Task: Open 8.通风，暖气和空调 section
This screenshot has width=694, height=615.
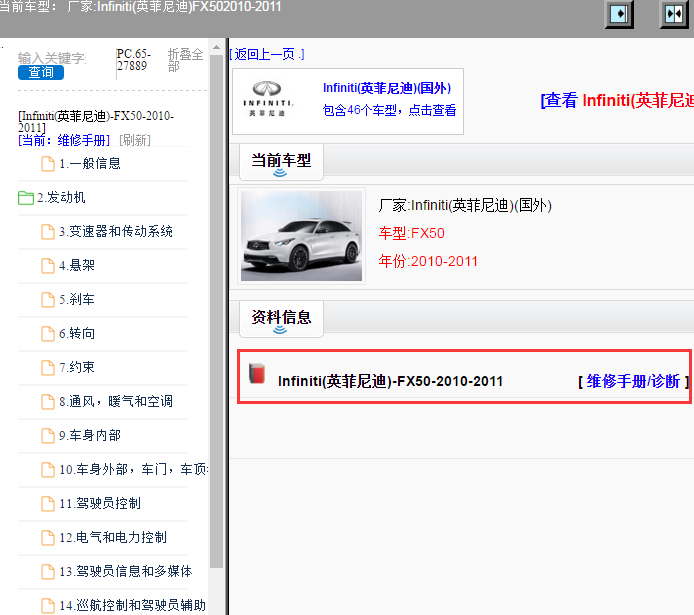Action: [x=116, y=401]
